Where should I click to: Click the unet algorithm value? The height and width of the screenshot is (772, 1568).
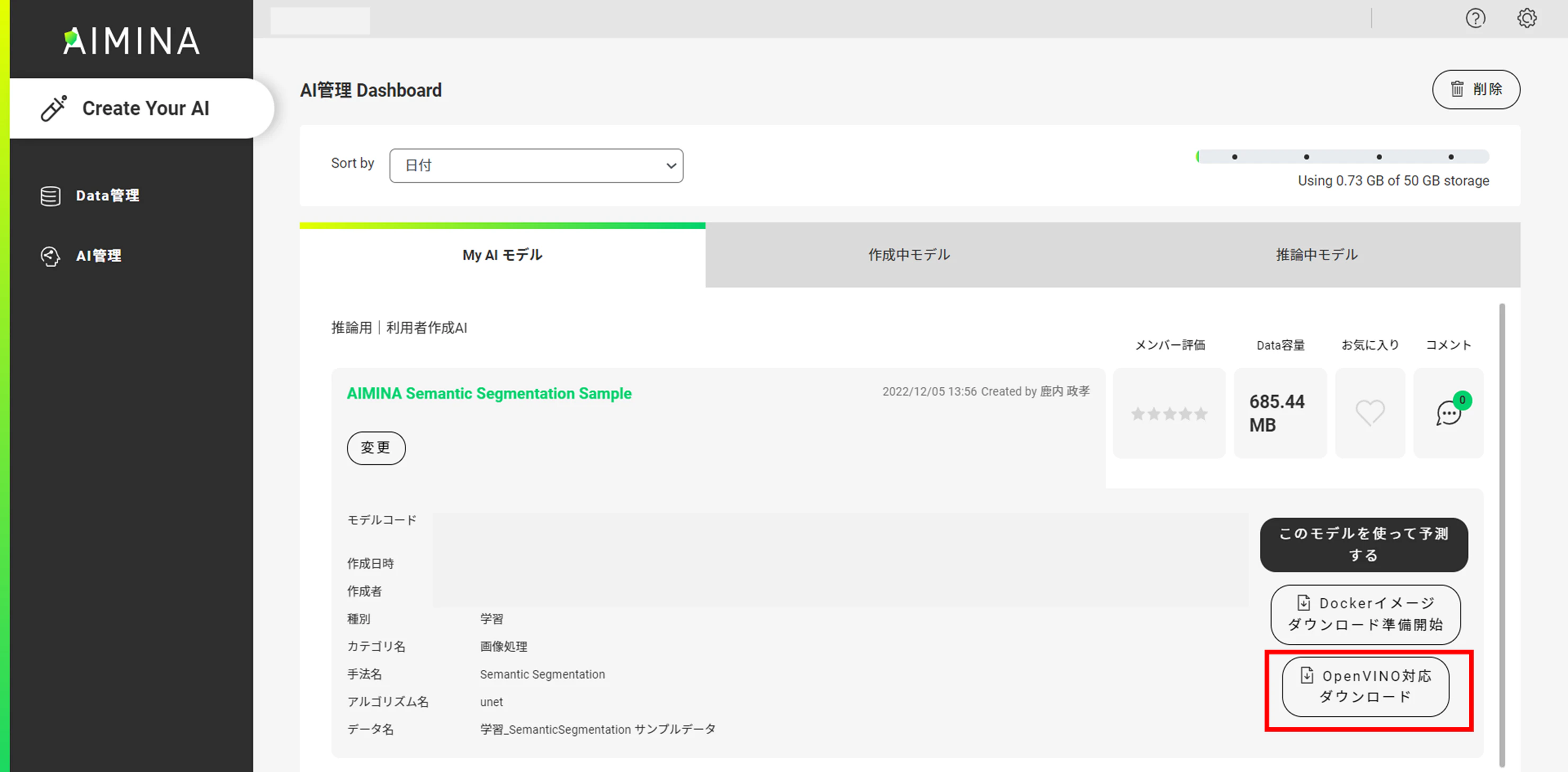491,702
